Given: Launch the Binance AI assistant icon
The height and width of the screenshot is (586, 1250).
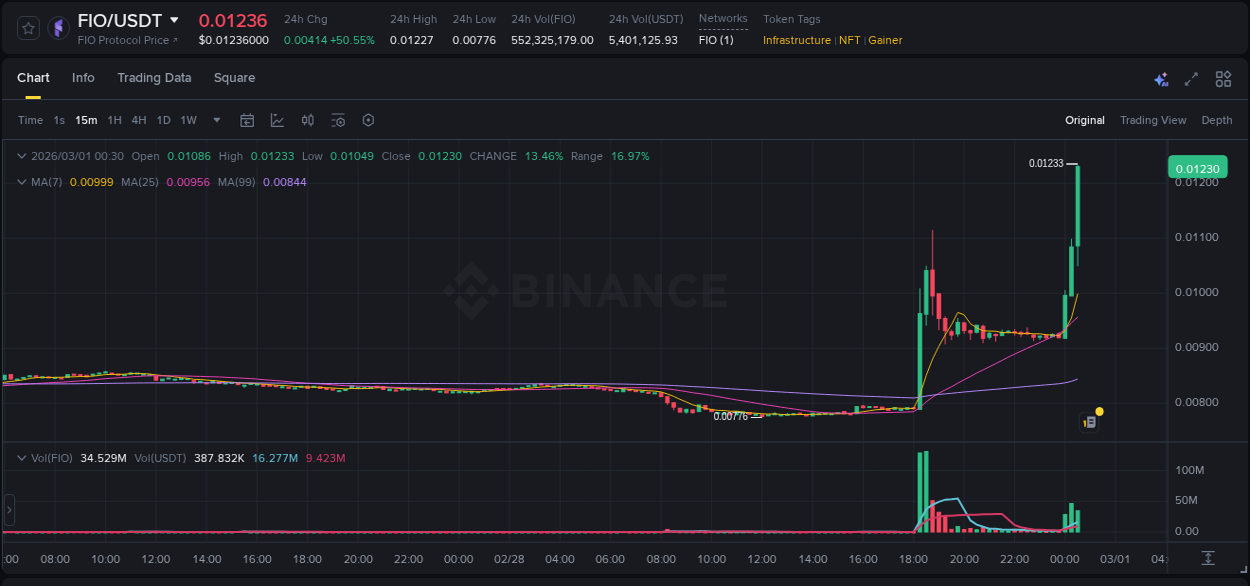Looking at the screenshot, I should [x=1160, y=78].
